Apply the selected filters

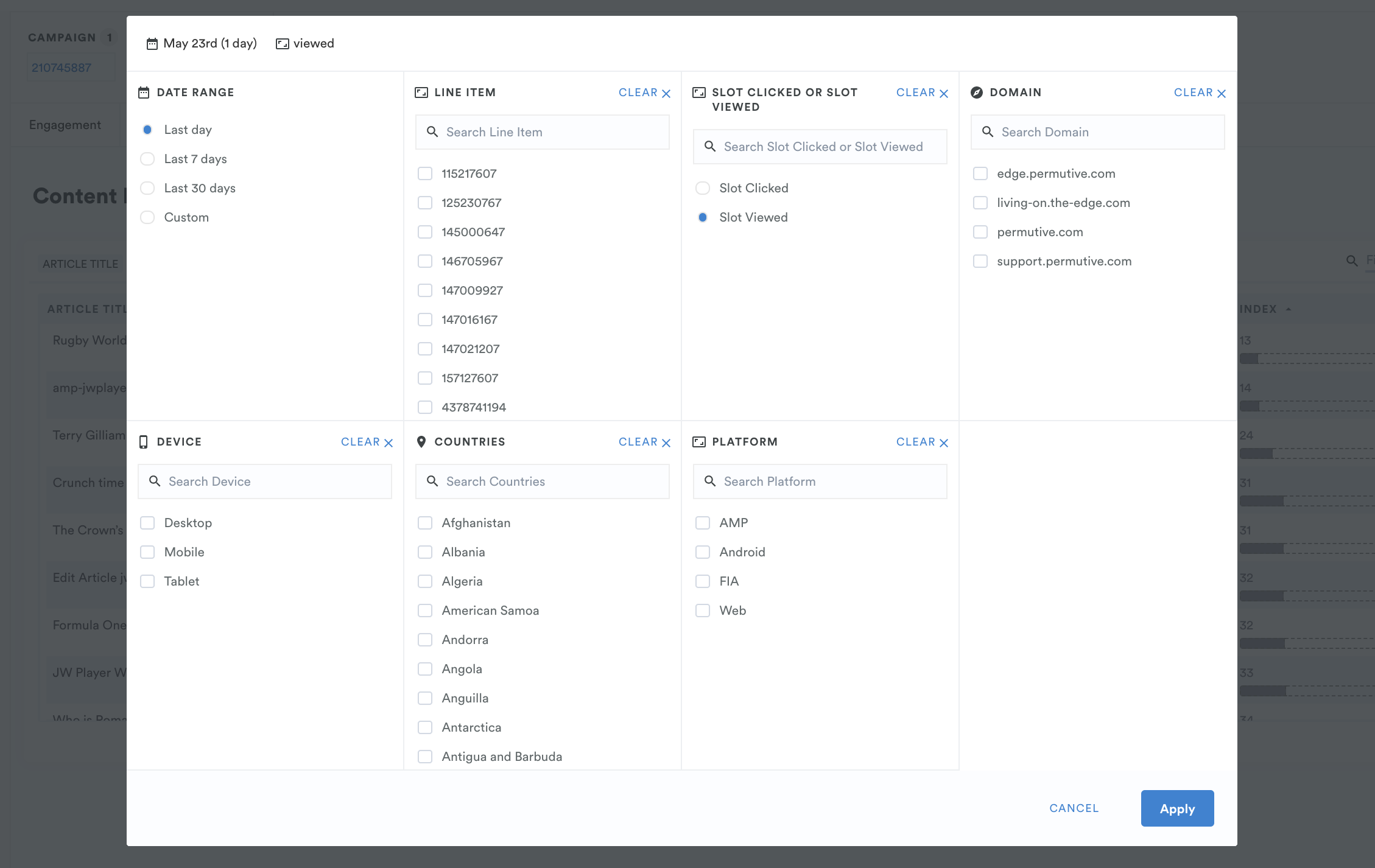[1177, 808]
